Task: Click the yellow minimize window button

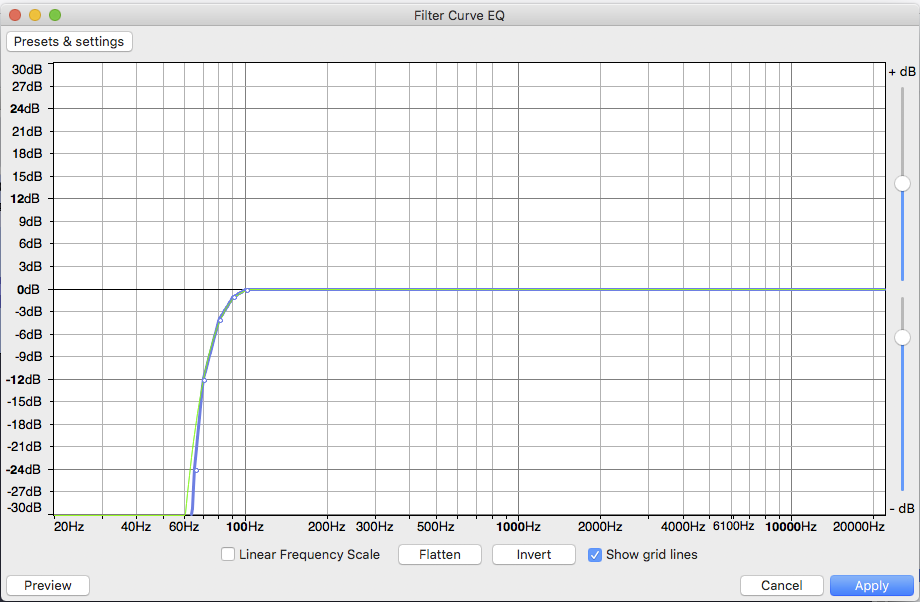Action: [35, 15]
